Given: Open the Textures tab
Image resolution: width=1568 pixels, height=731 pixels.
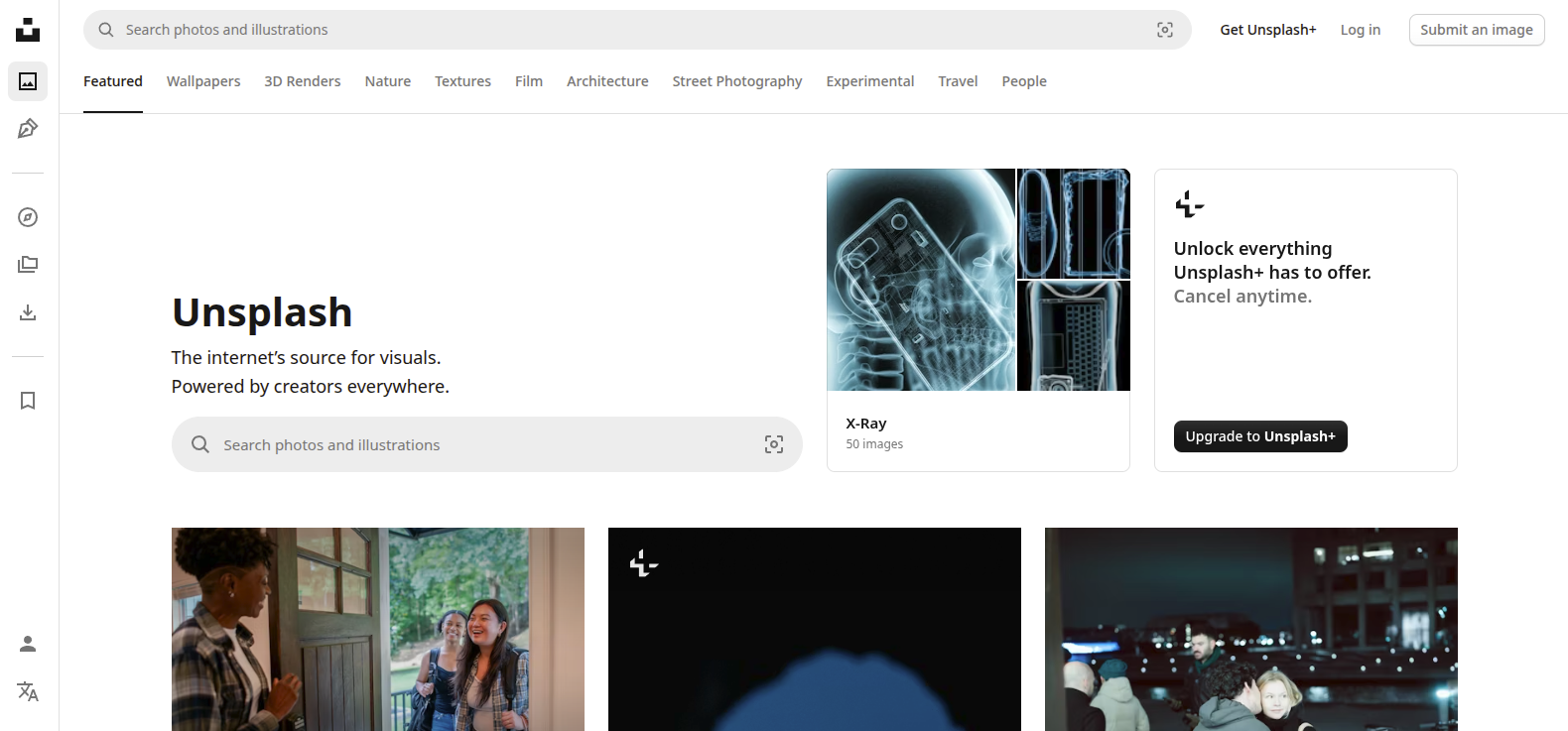Looking at the screenshot, I should tap(462, 81).
